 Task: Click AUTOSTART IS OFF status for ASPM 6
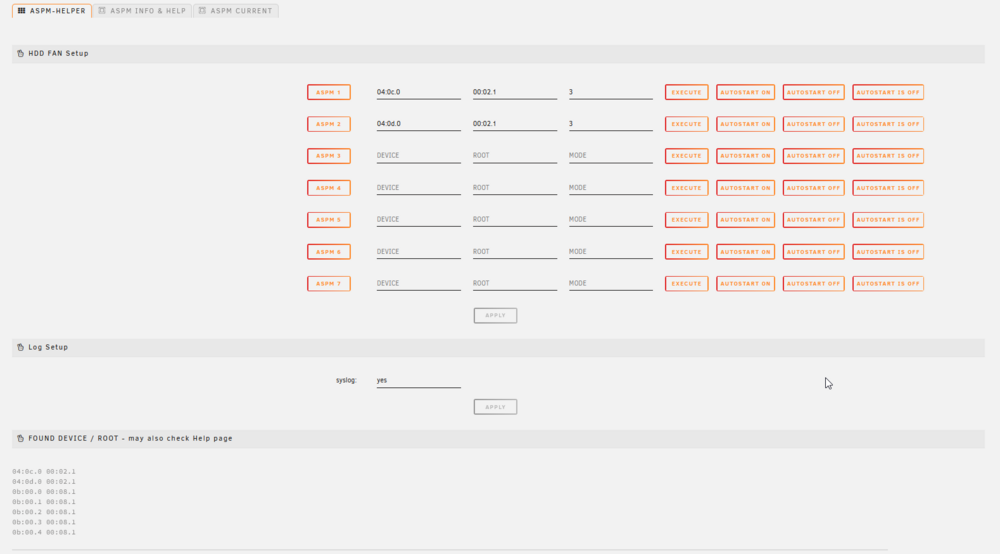tap(888, 252)
